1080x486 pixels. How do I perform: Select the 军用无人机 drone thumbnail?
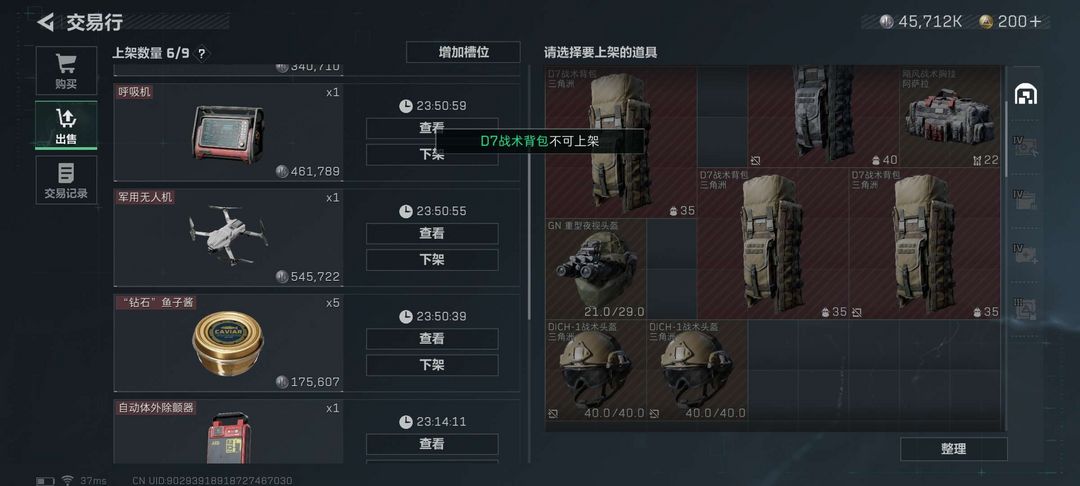point(229,235)
